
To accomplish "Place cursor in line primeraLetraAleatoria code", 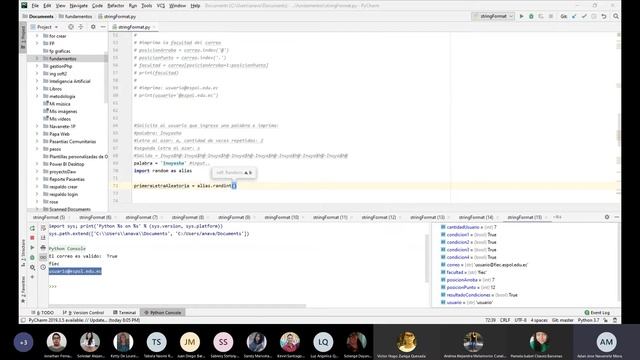I will coord(185,186).
